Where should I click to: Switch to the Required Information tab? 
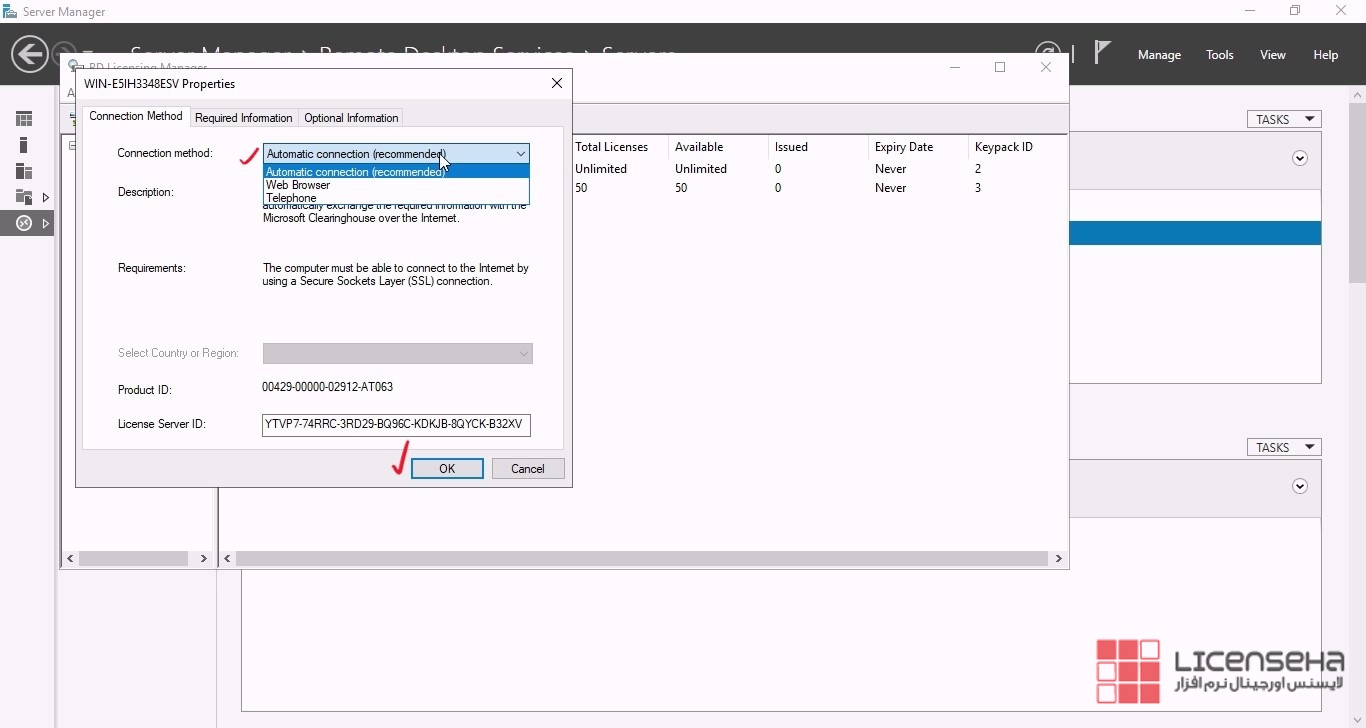[244, 118]
